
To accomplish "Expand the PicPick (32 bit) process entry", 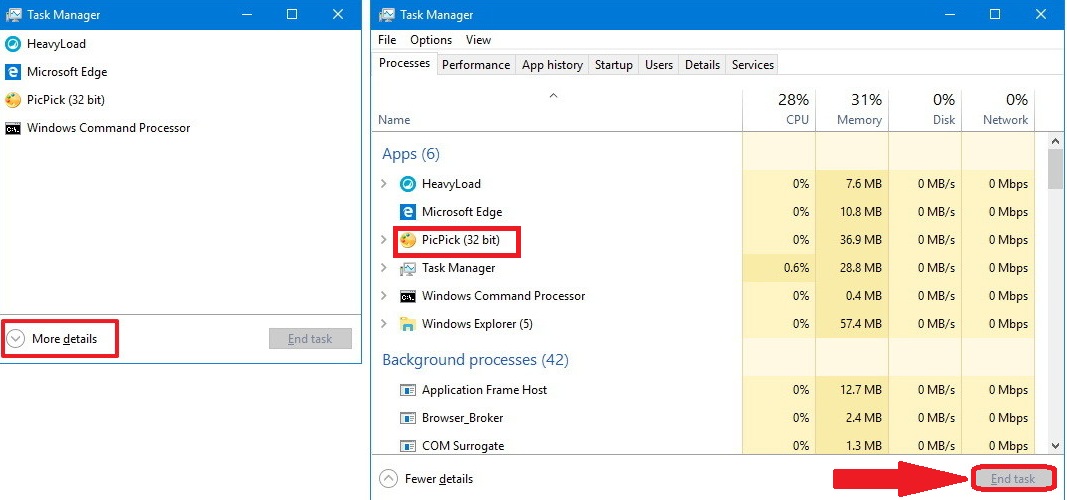I will (384, 240).
